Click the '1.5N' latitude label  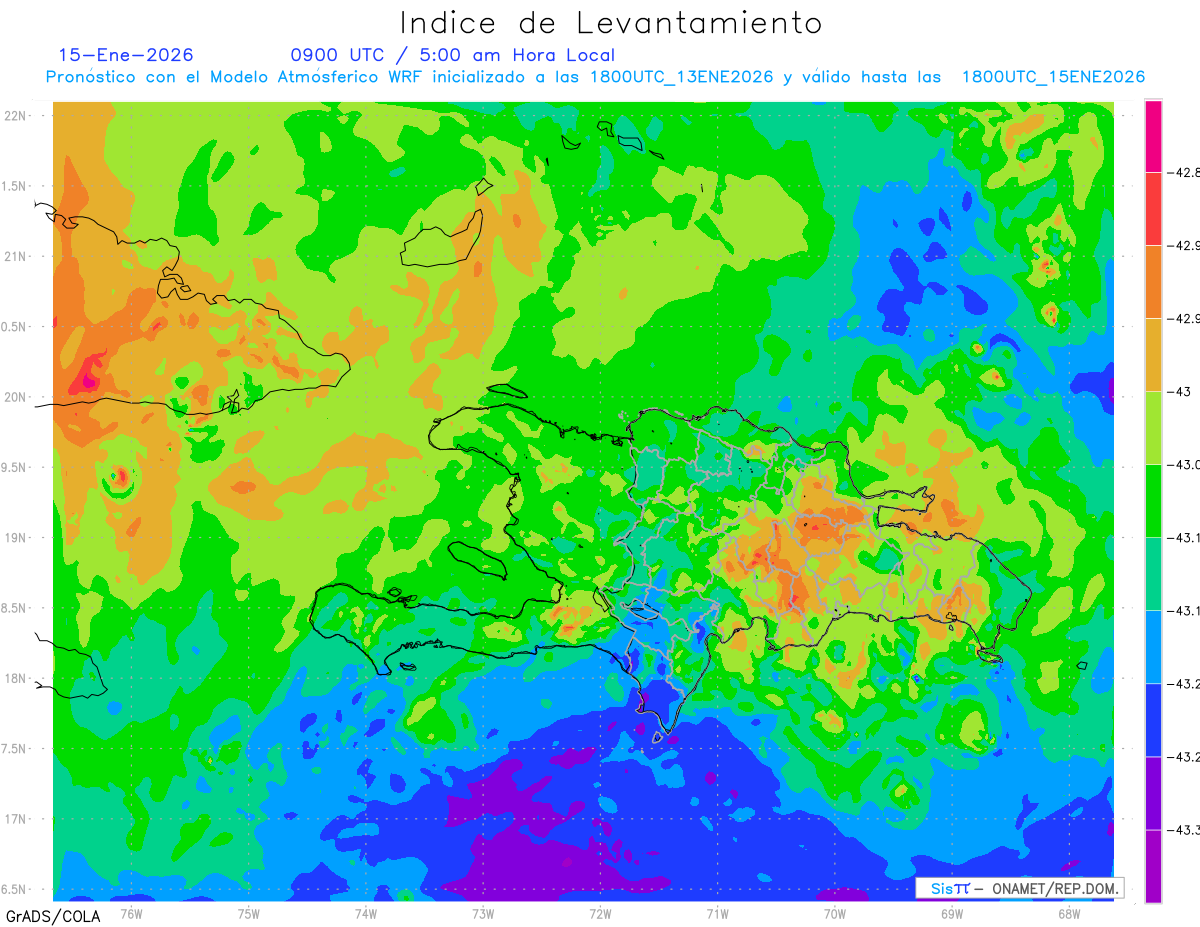pos(14,186)
